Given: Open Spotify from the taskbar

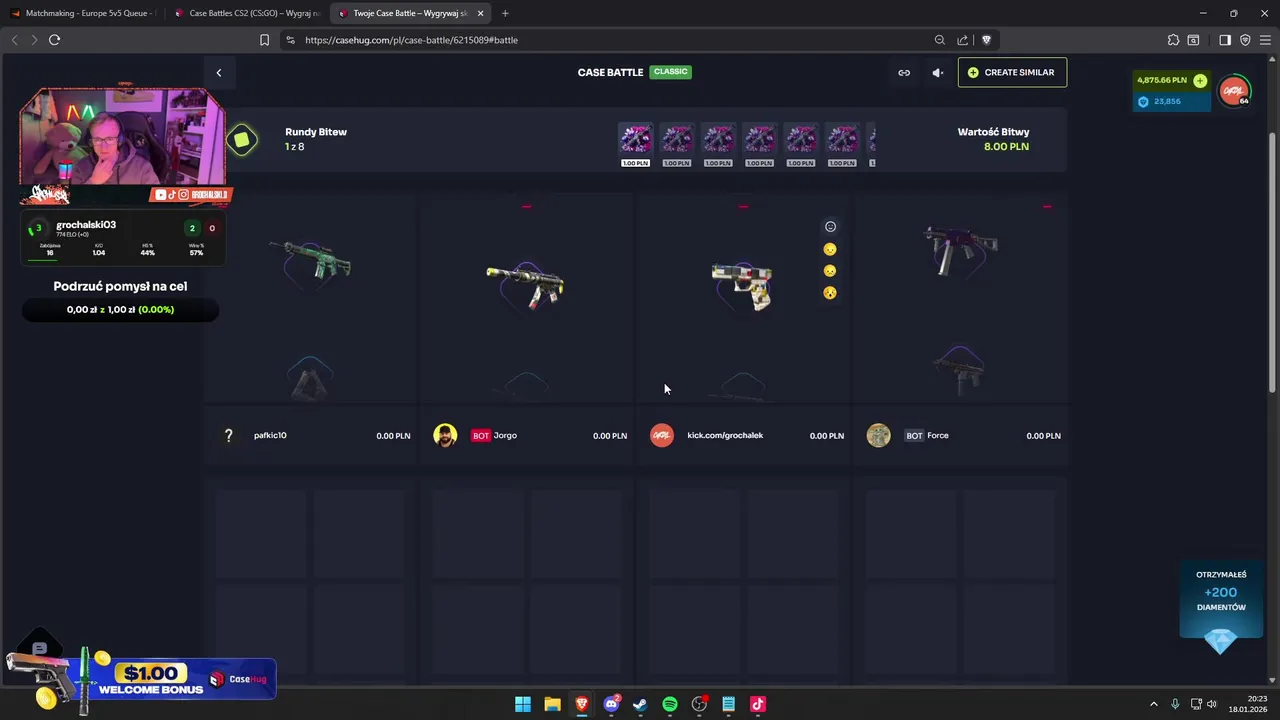Looking at the screenshot, I should (670, 704).
